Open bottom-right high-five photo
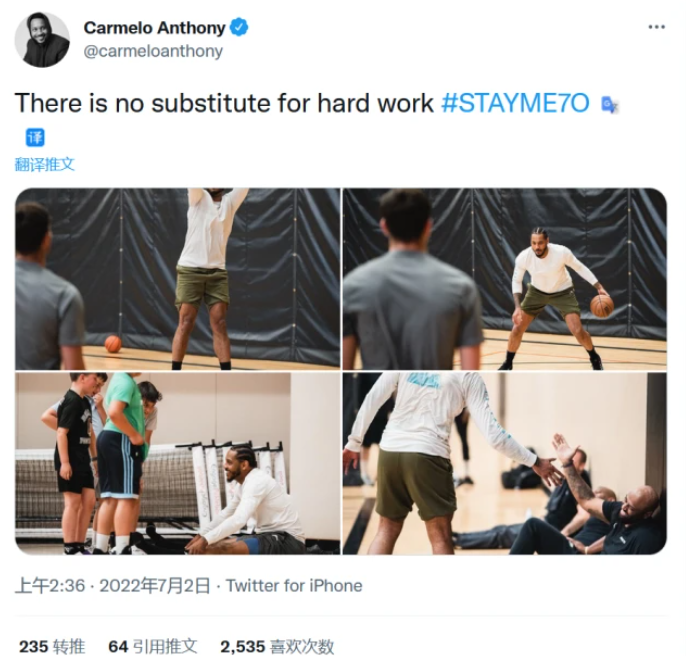This screenshot has height=656, width=686. tap(504, 463)
